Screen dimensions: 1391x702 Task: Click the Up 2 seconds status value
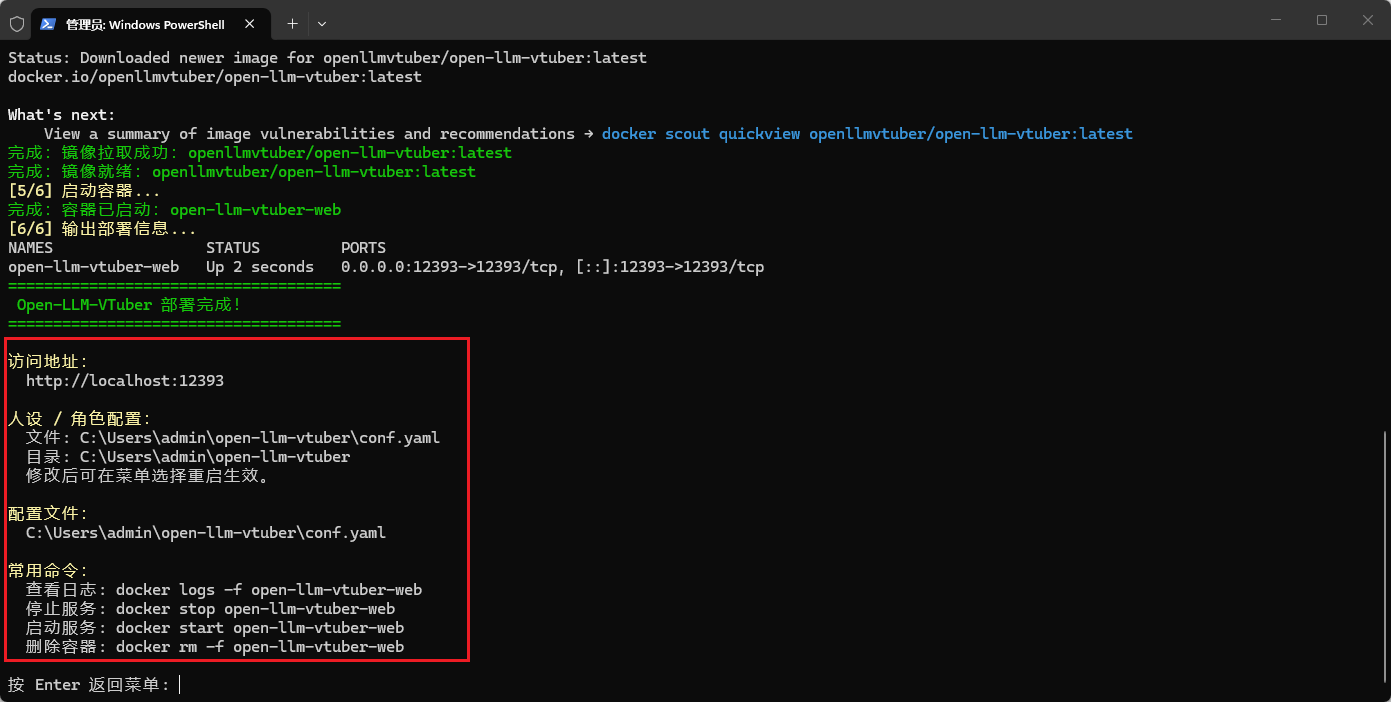pyautogui.click(x=260, y=267)
